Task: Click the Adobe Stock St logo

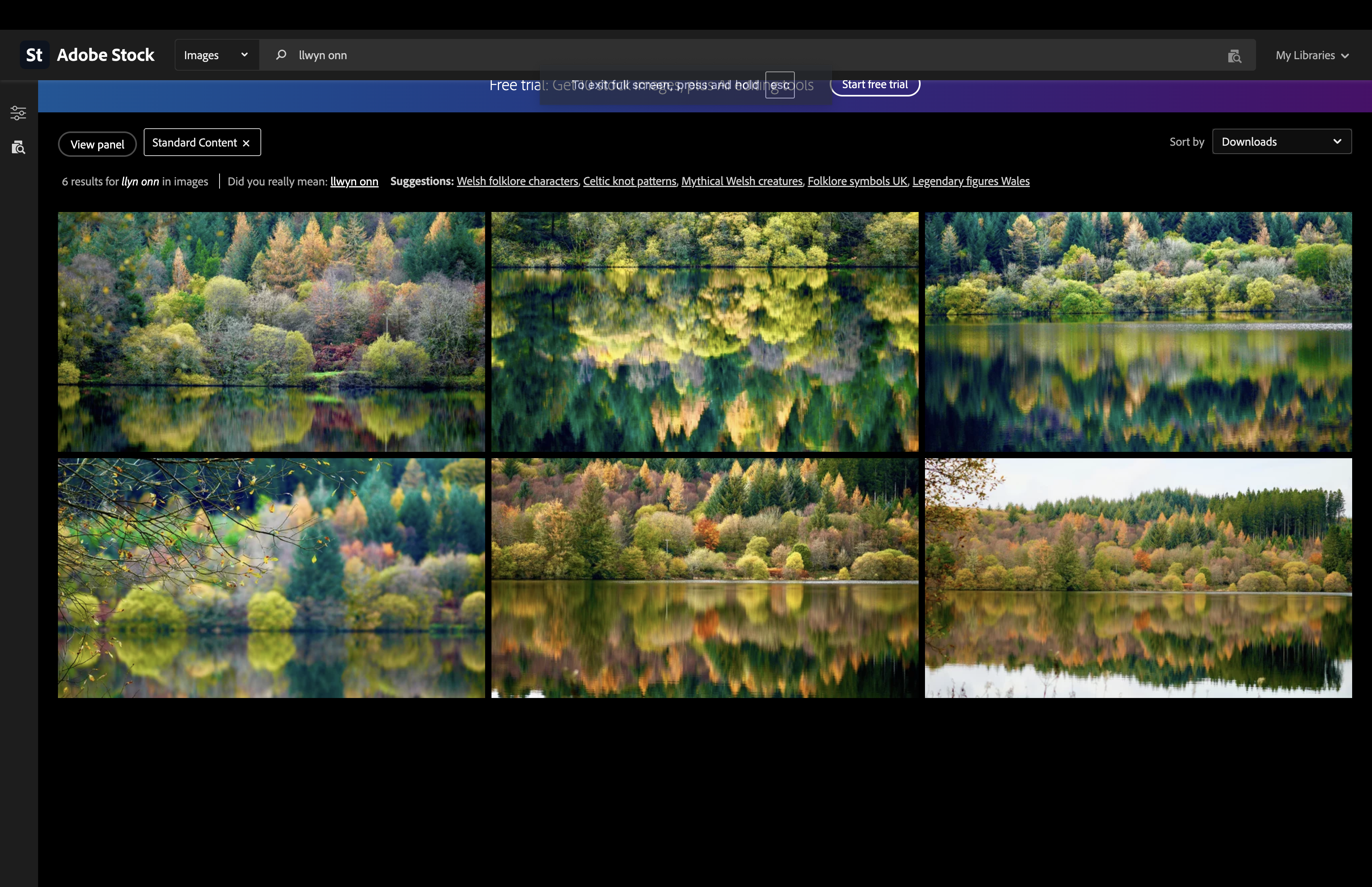Action: (x=35, y=55)
